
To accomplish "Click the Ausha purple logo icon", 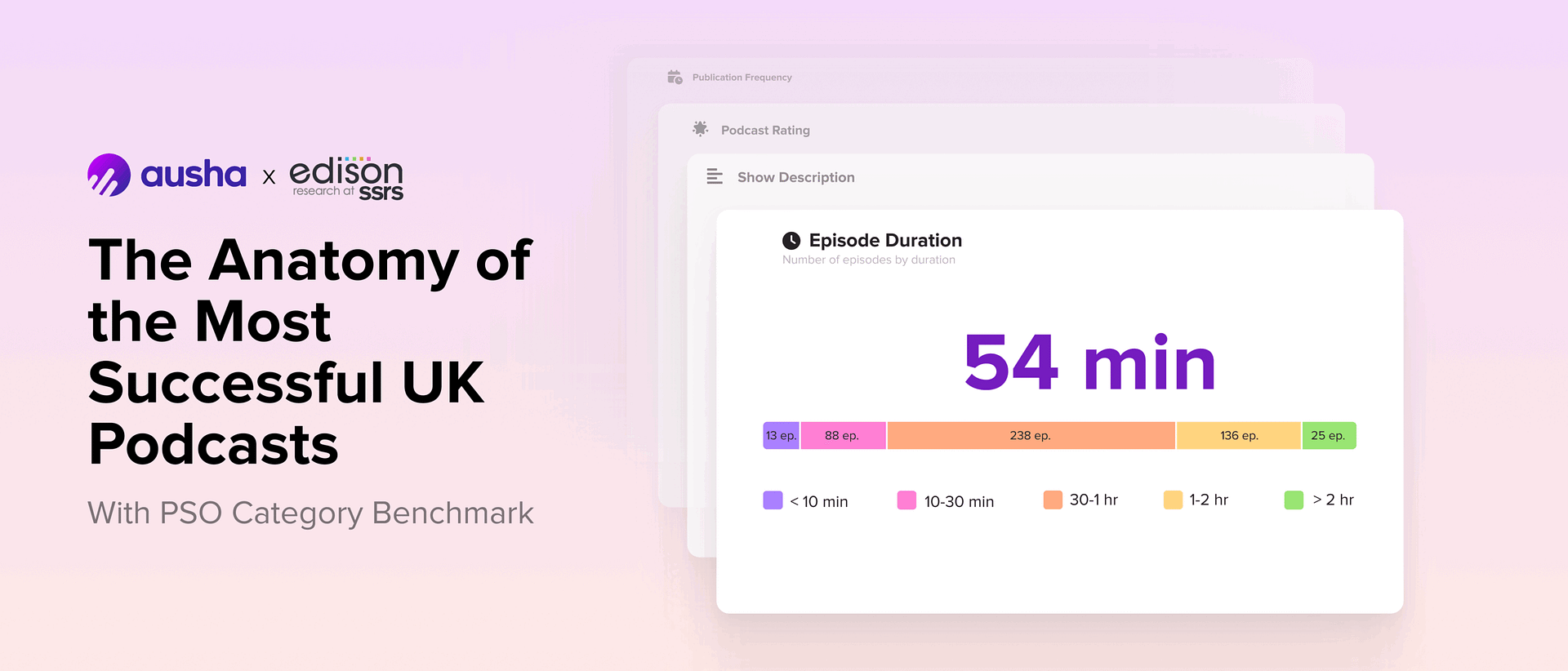I will (109, 175).
